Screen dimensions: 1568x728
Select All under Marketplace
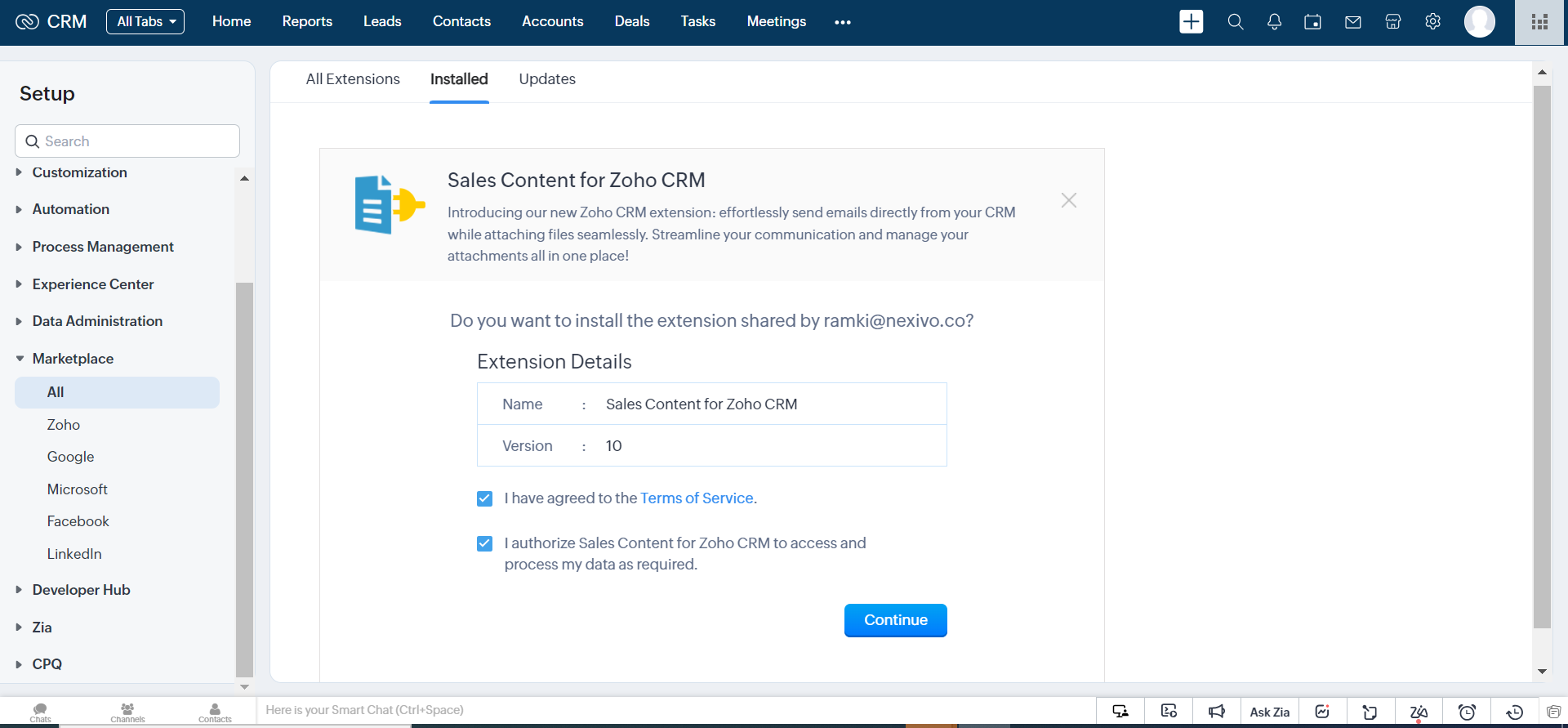tap(117, 392)
